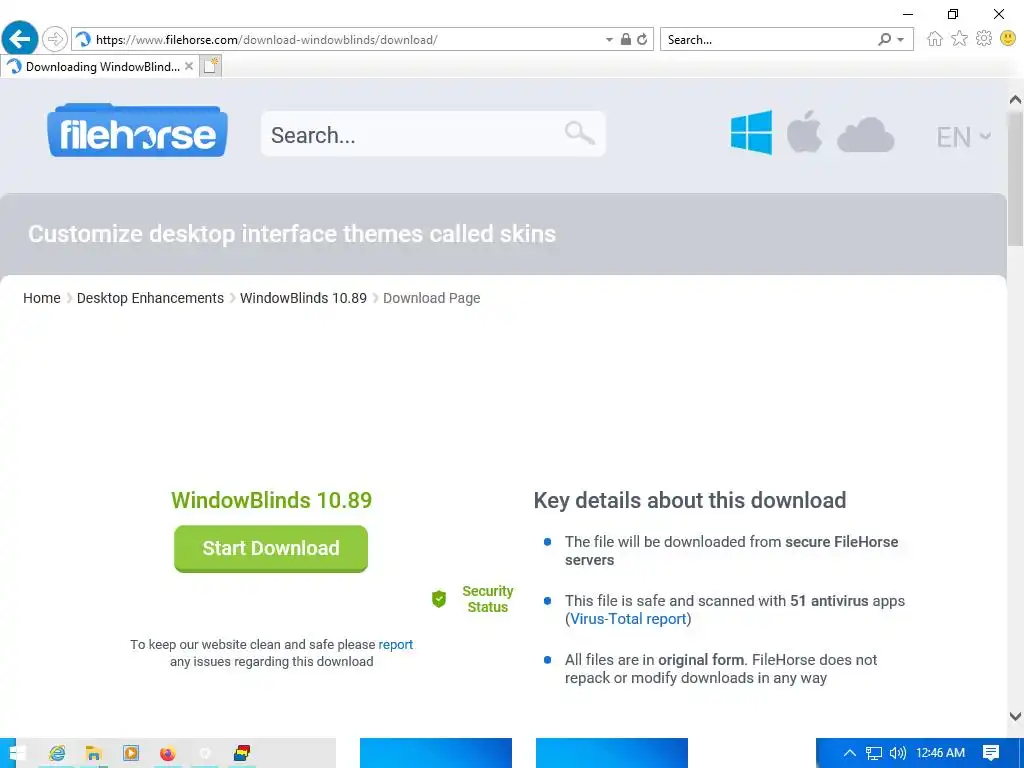Click the green WindowBlinds 10.89 heading
The height and width of the screenshot is (768, 1024).
coord(271,500)
